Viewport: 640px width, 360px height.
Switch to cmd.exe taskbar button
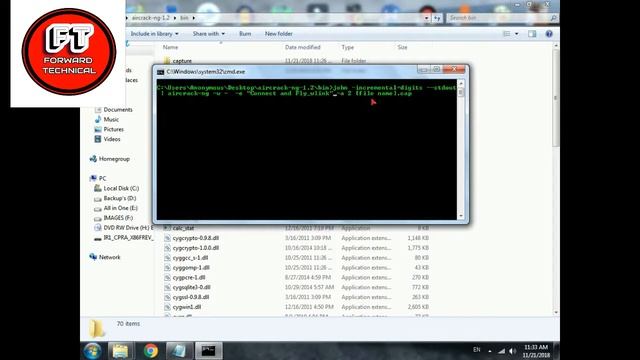pos(209,351)
